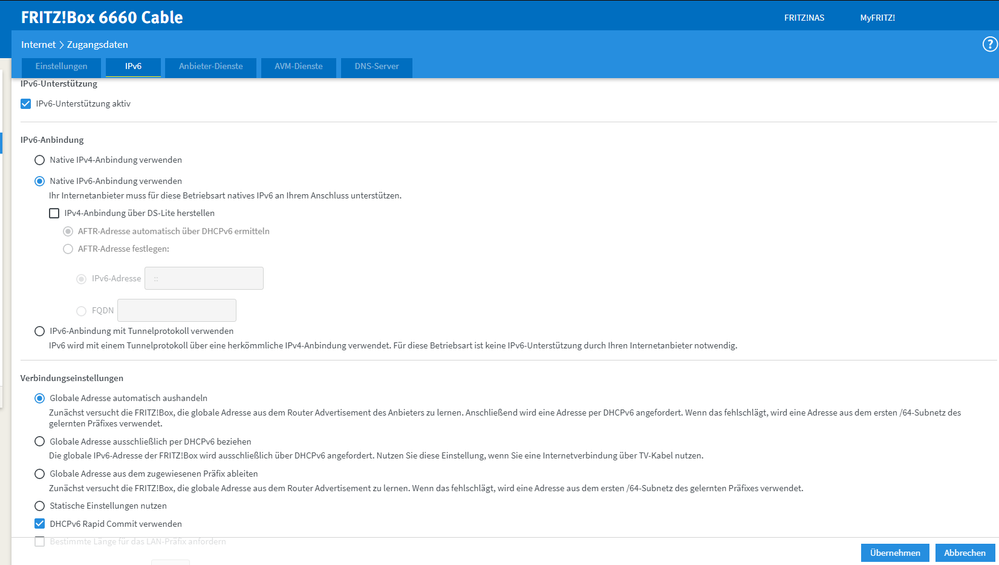Open the help question mark icon
This screenshot has width=999, height=565.
(x=989, y=44)
